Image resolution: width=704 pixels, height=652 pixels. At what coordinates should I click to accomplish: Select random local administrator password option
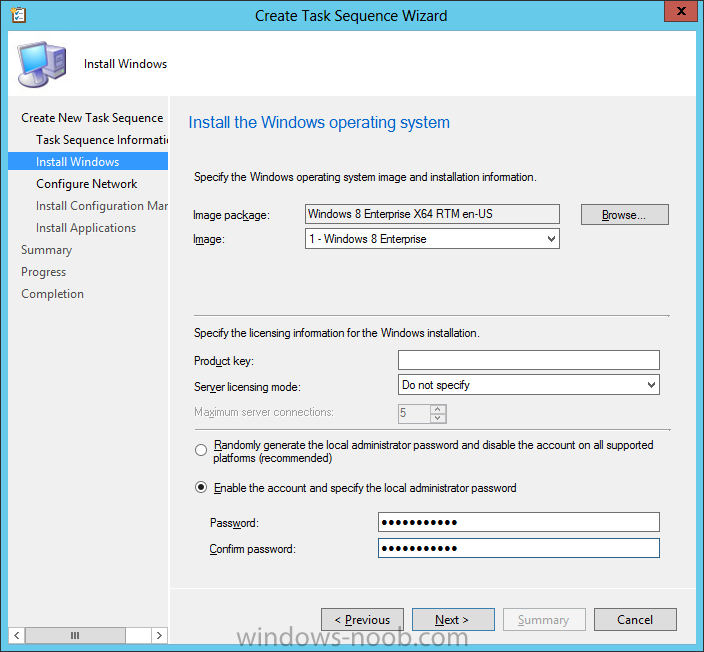tap(201, 450)
